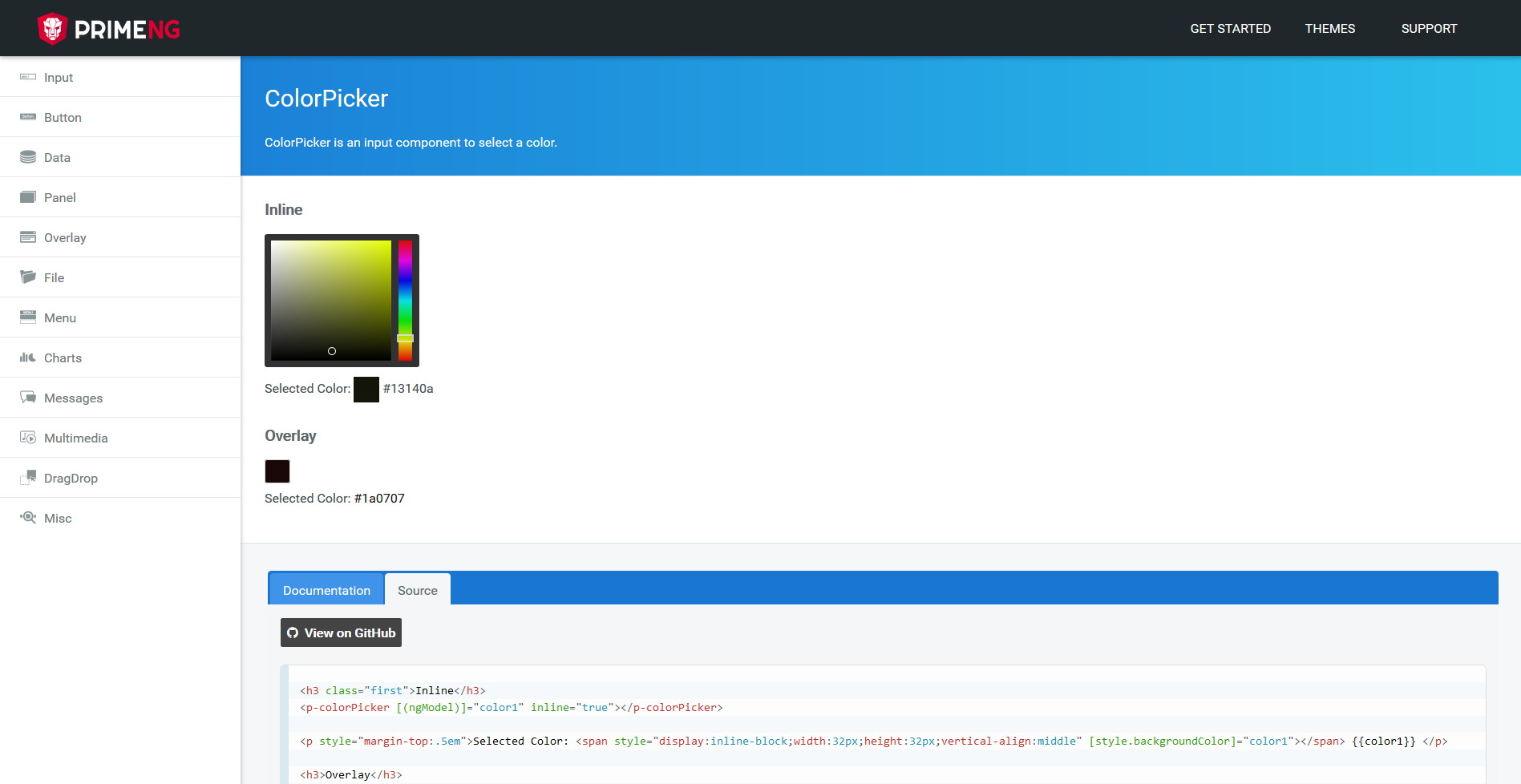The width and height of the screenshot is (1521, 784).
Task: Open DragDrop using its sidebar icon
Action: click(x=27, y=478)
